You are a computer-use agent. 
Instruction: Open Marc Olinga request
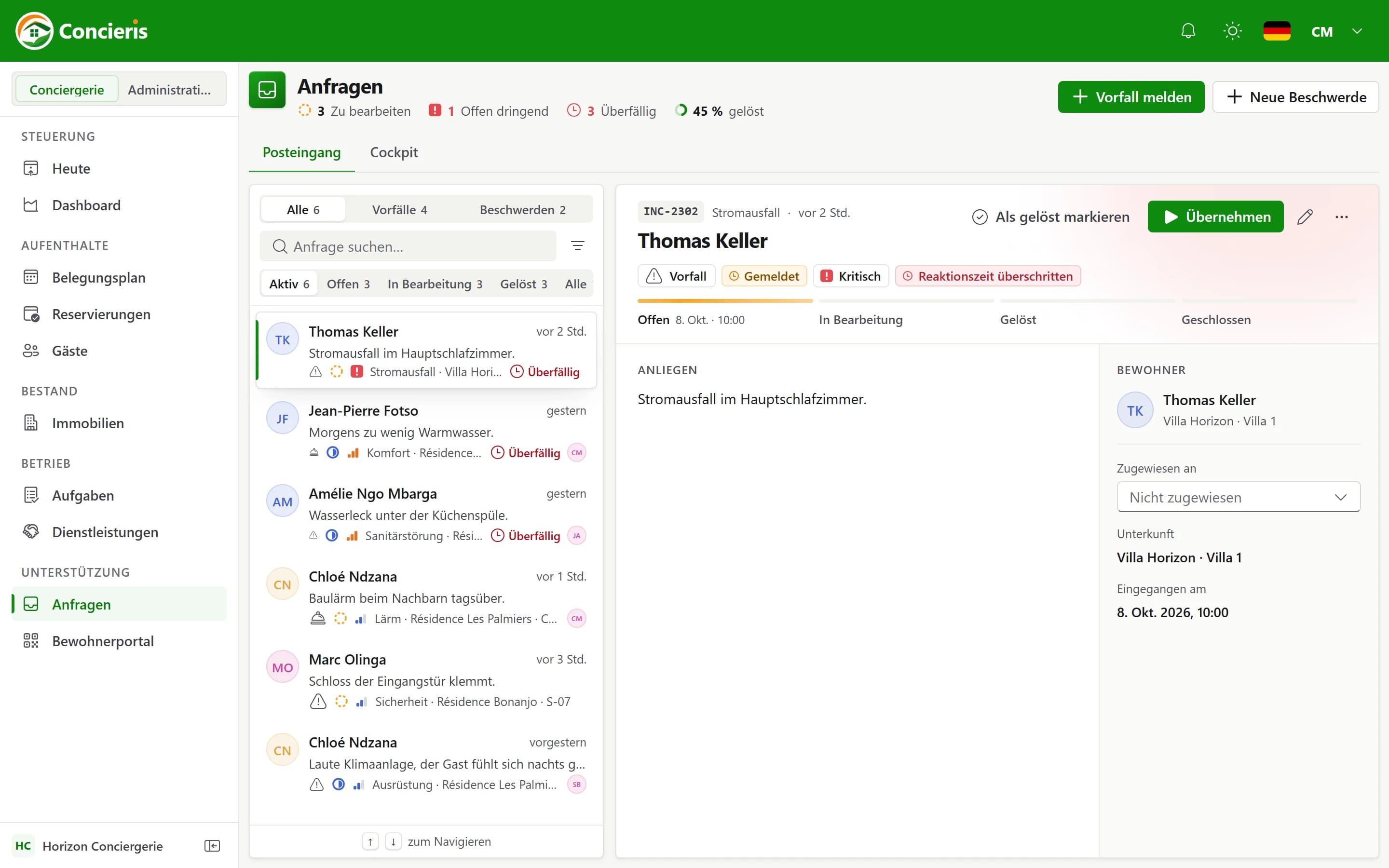point(426,680)
